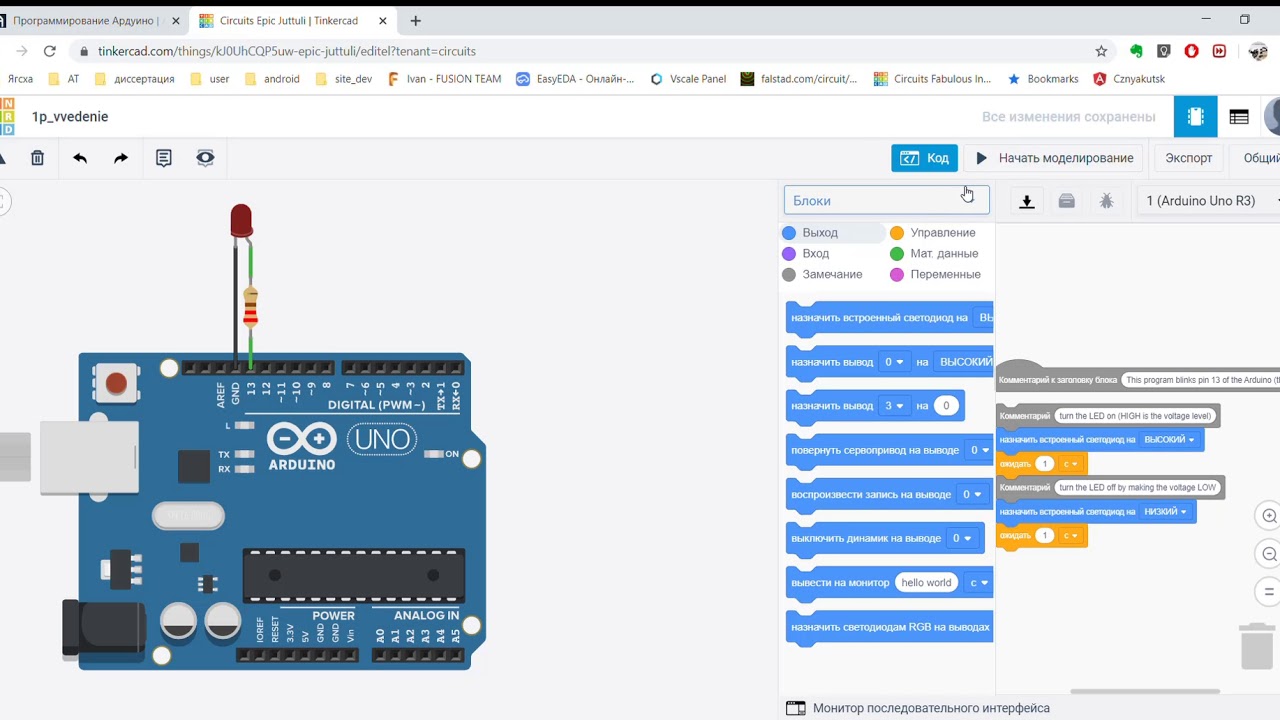
Task: Zoom out on the code workspace
Action: [x=1269, y=554]
